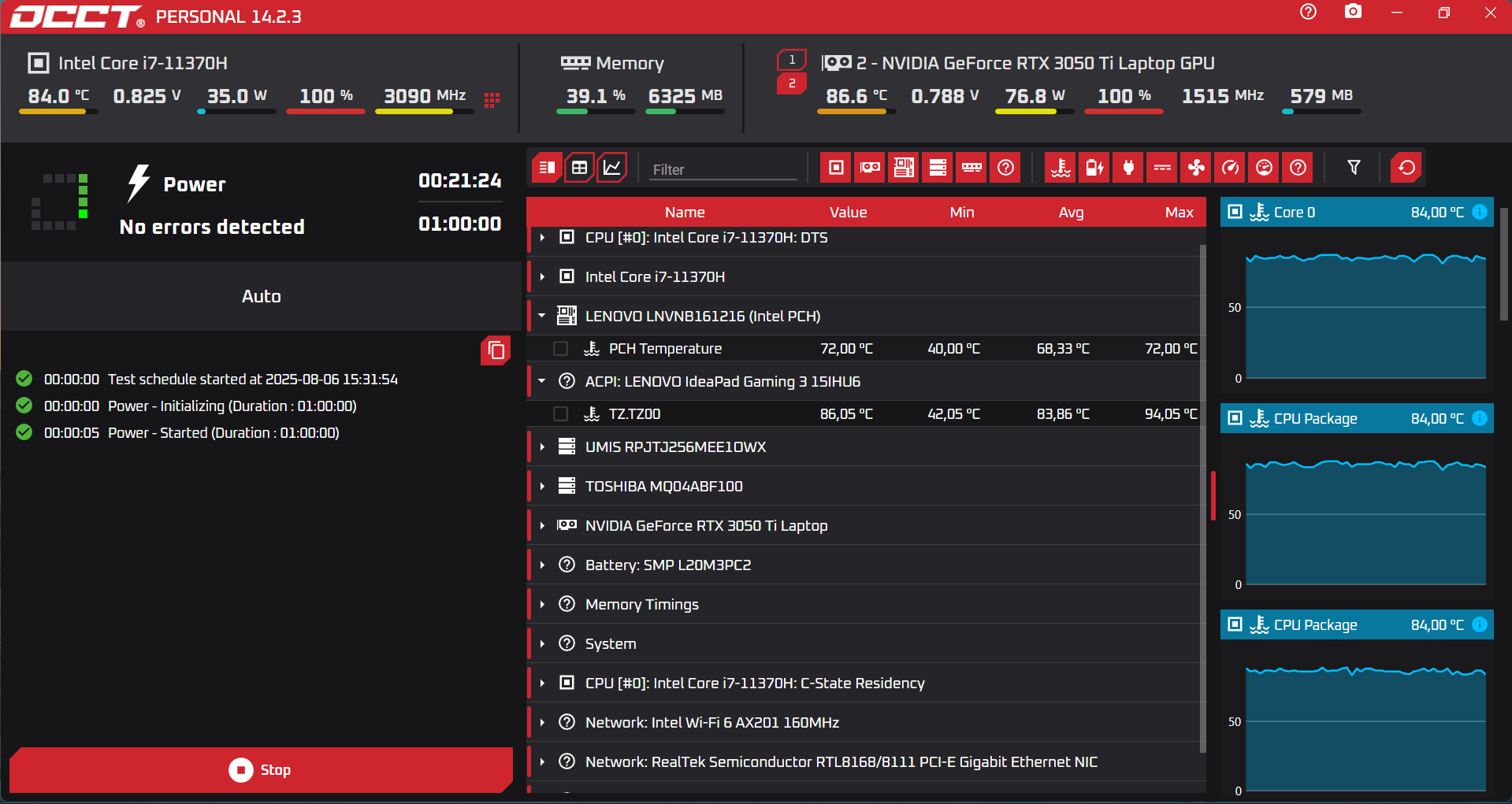Screen dimensions: 1512x804
Task: Reset sensor min/max with the refresh icon
Action: point(1406,168)
